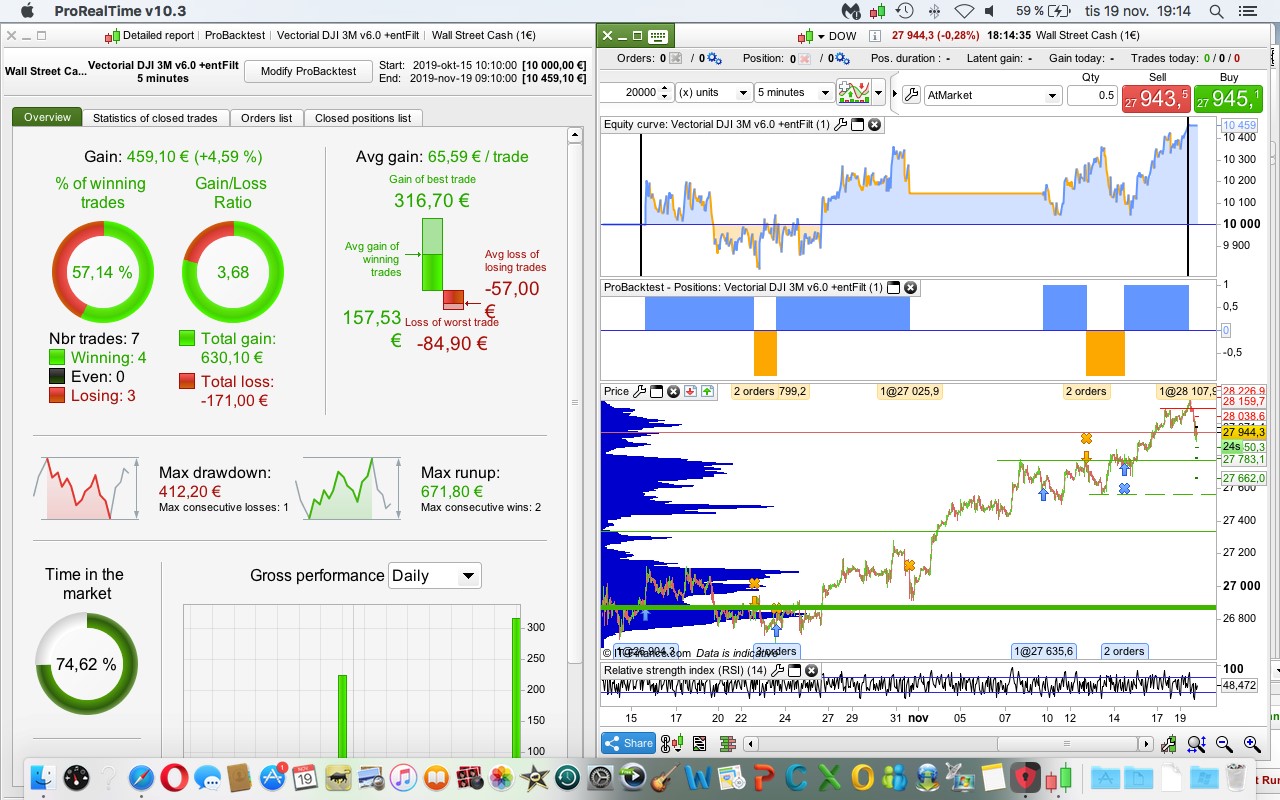Viewport: 1280px width, 800px height.
Task: Close the ProBacktest Positions panel
Action: (x=910, y=288)
